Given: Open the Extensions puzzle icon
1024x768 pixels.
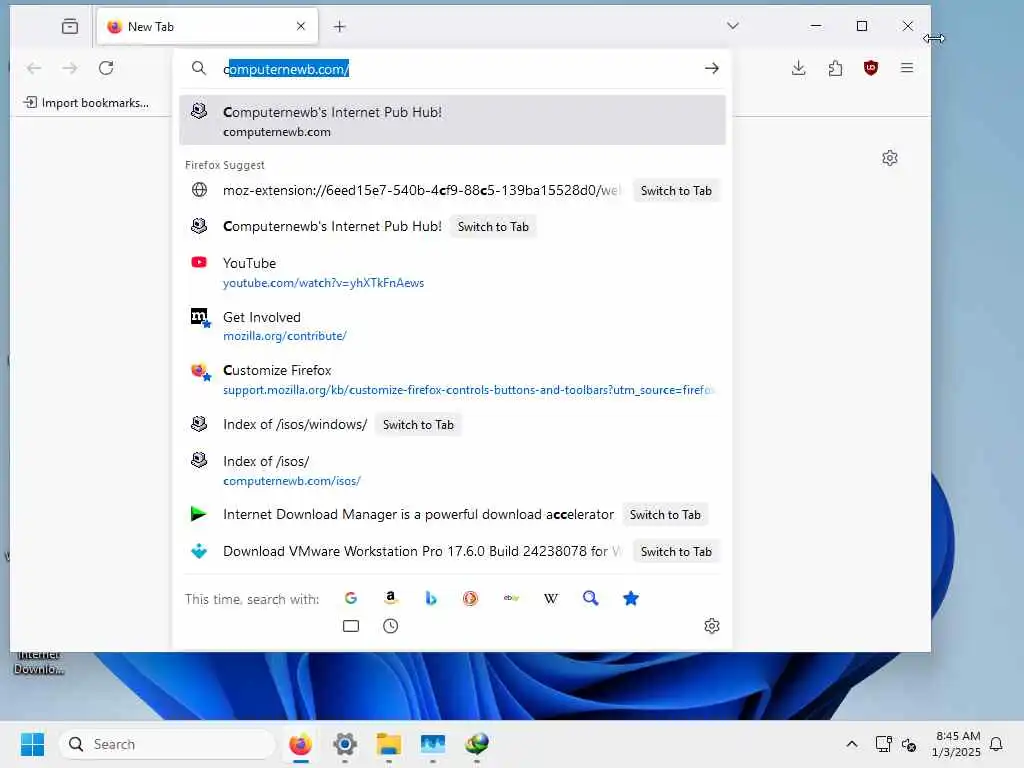Looking at the screenshot, I should 835,68.
